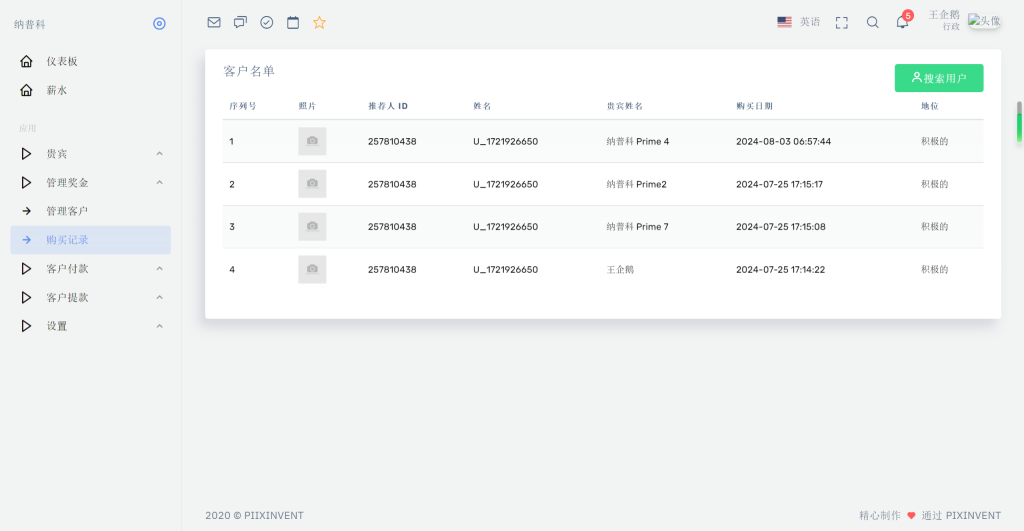1024x531 pixels.
Task: Click the green 搜索用户 button
Action: click(938, 78)
